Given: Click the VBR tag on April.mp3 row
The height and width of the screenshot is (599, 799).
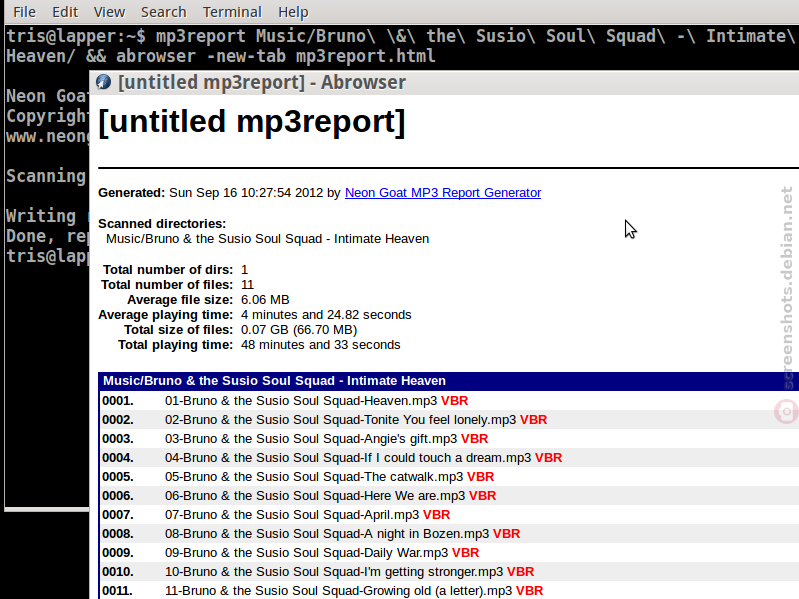Looking at the screenshot, I should (437, 515).
